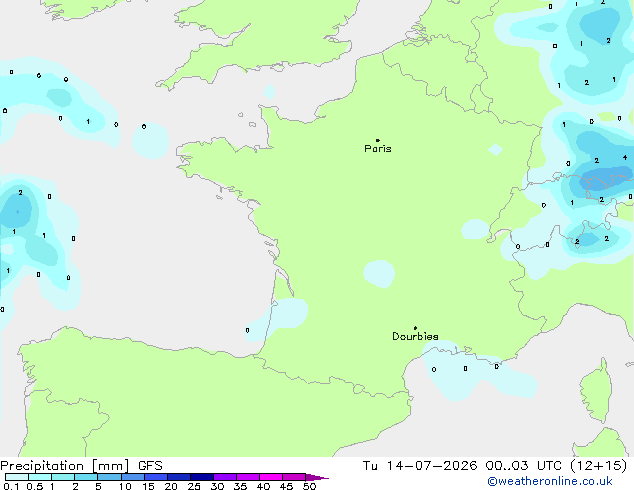Select the 35–40 mm legend color swatch
The height and width of the screenshot is (490, 634).
click(x=247, y=477)
